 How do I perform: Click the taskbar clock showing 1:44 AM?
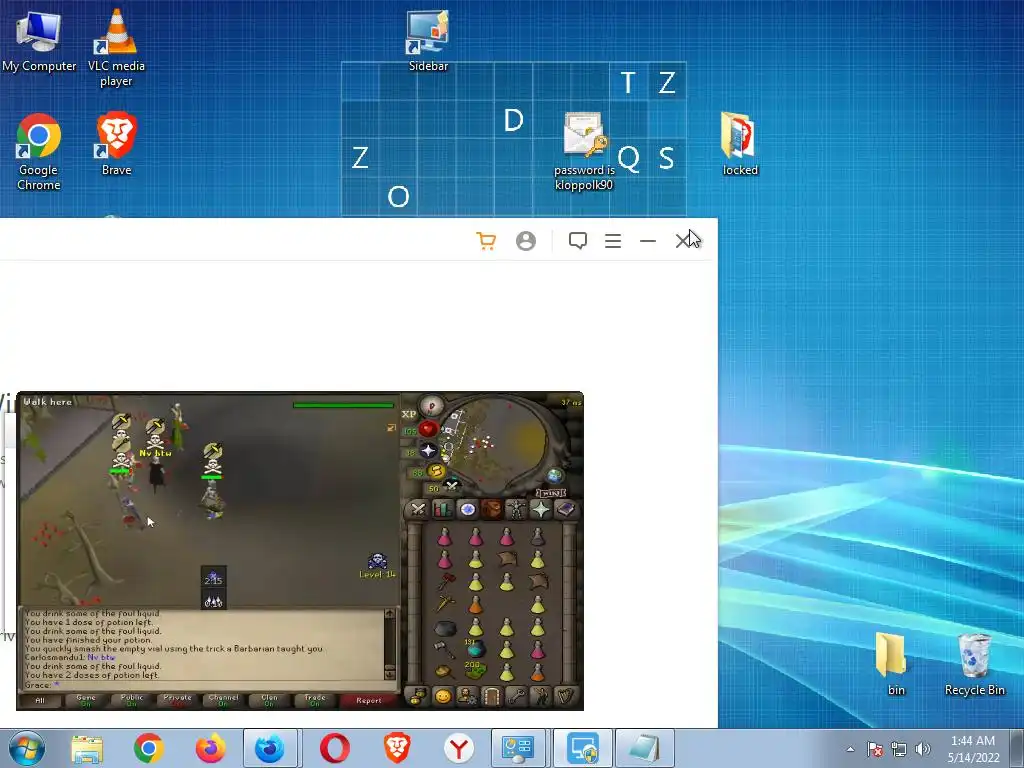click(973, 748)
